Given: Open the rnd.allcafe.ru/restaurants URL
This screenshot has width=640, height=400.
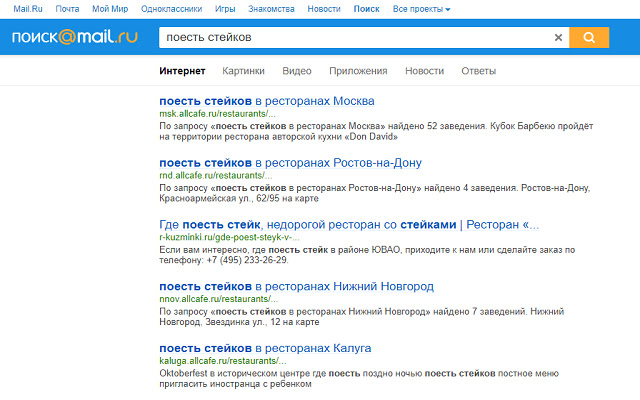Looking at the screenshot, I should point(216,176).
